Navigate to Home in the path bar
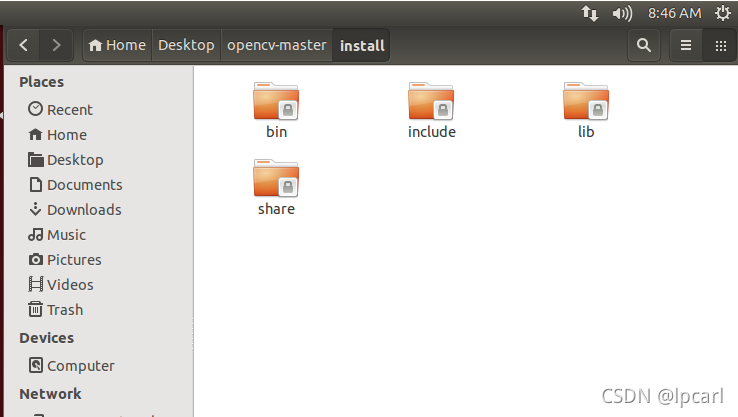The width and height of the screenshot is (738, 417). click(x=117, y=45)
